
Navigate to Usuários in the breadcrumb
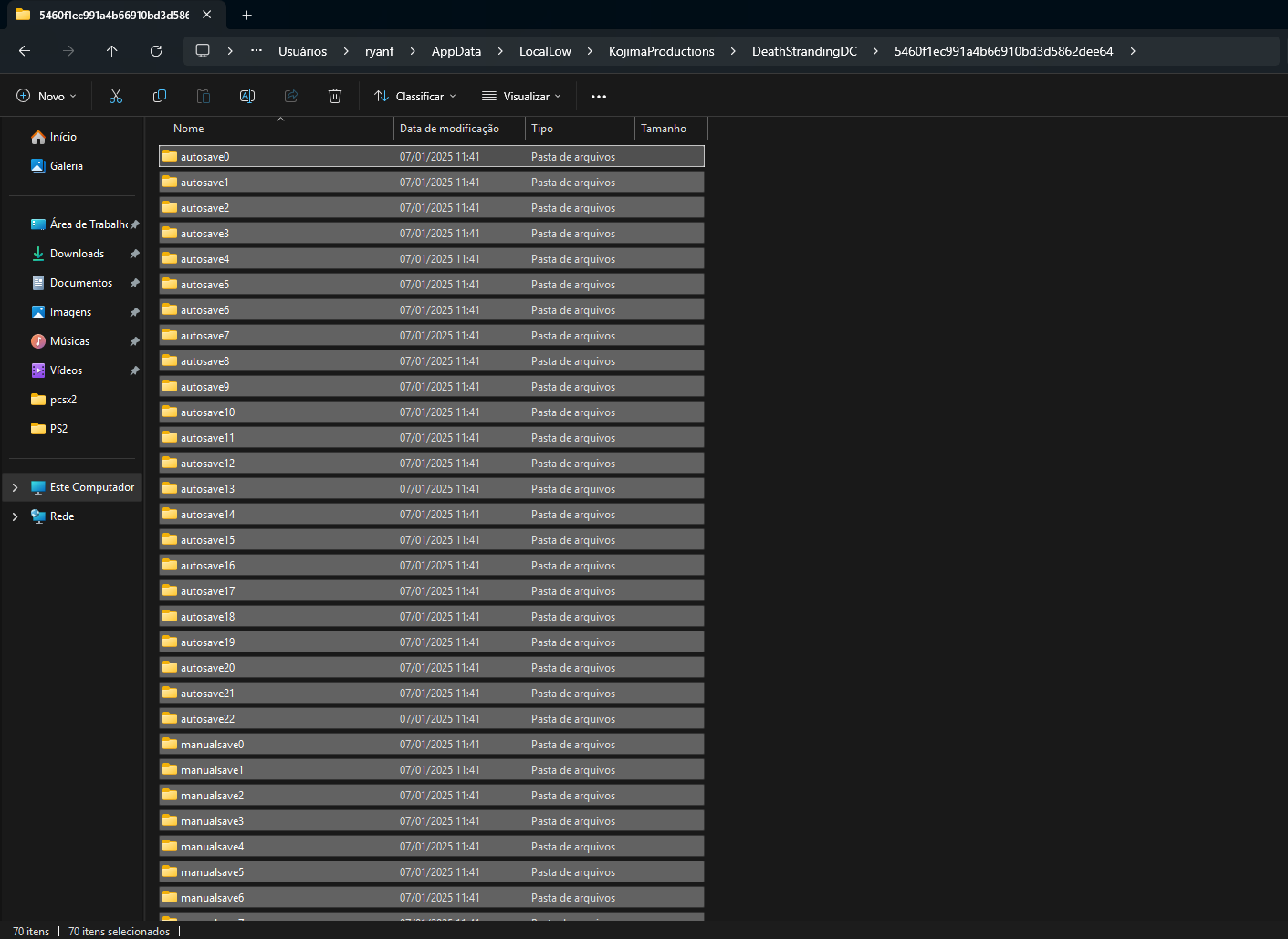pos(302,51)
